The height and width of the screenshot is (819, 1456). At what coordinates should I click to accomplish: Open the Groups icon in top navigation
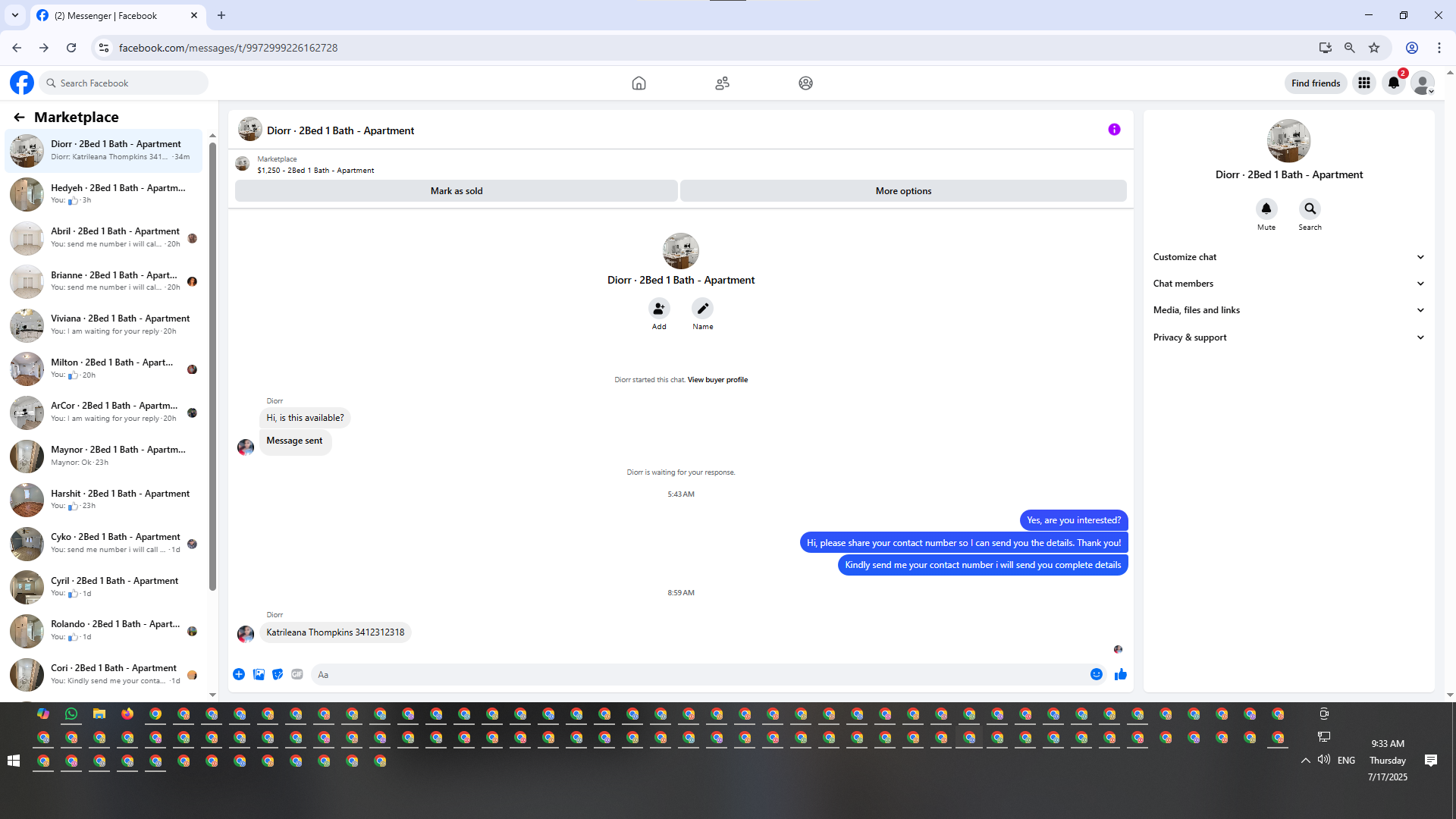point(805,83)
